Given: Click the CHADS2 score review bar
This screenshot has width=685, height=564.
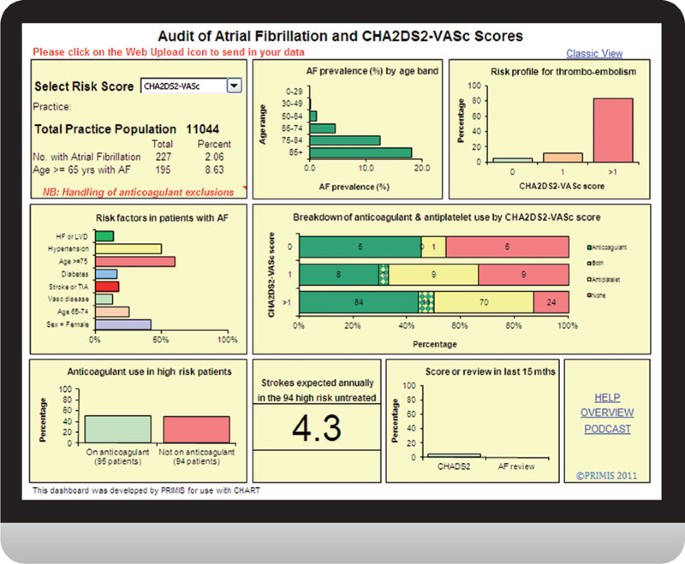Looking at the screenshot, I should click(452, 455).
